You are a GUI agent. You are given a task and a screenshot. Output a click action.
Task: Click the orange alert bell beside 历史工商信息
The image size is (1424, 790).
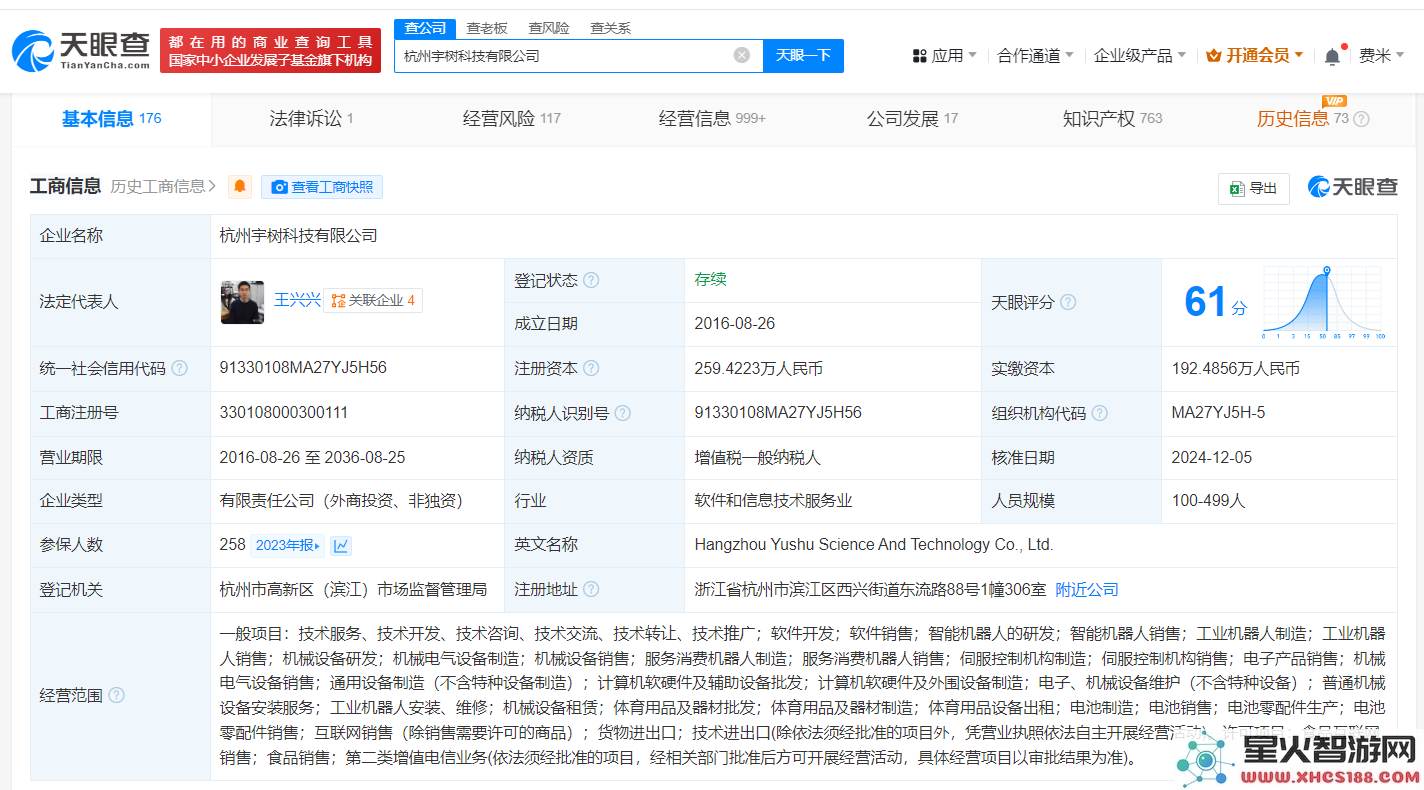[240, 187]
